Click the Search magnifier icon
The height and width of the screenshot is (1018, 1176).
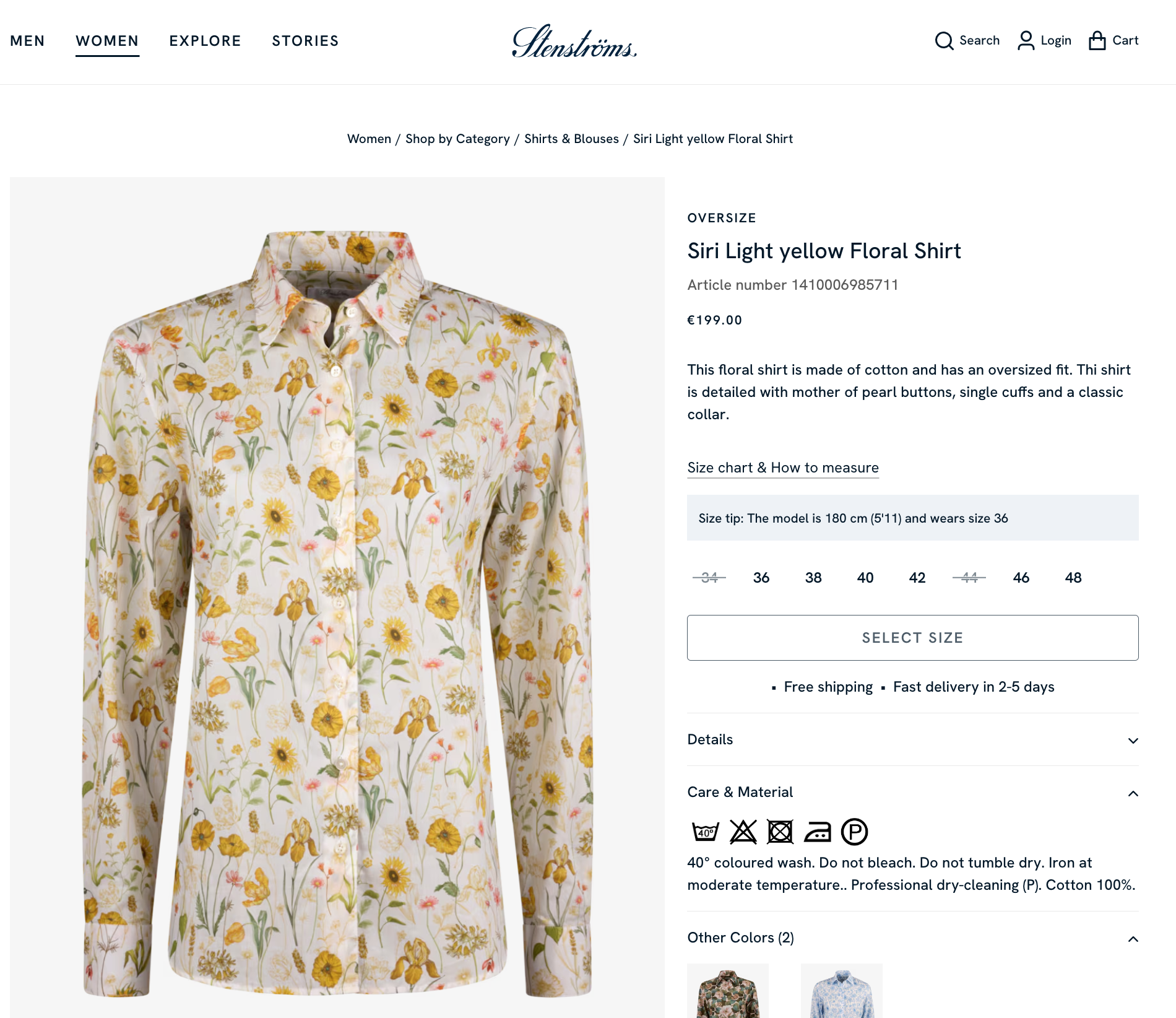click(x=944, y=41)
